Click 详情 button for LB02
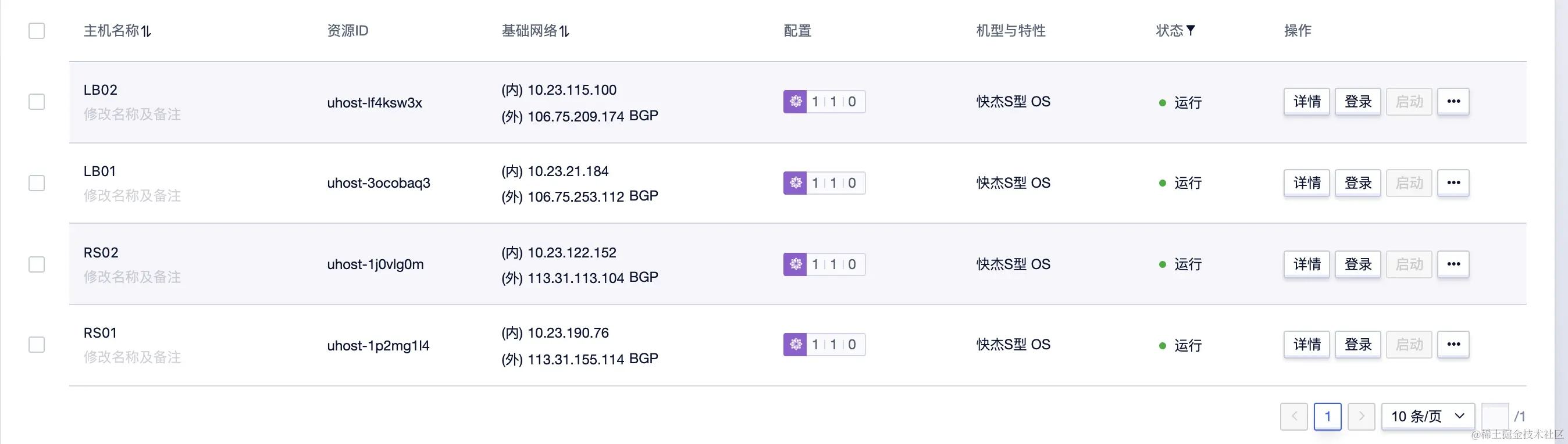 tap(1306, 102)
